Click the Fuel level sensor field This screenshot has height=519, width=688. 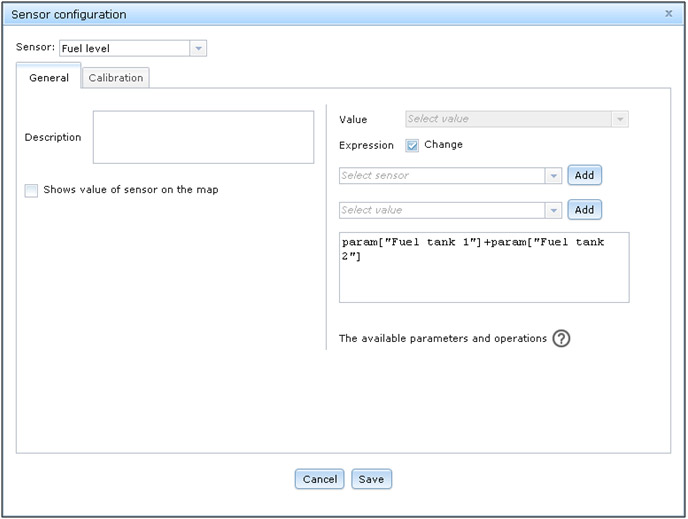125,48
